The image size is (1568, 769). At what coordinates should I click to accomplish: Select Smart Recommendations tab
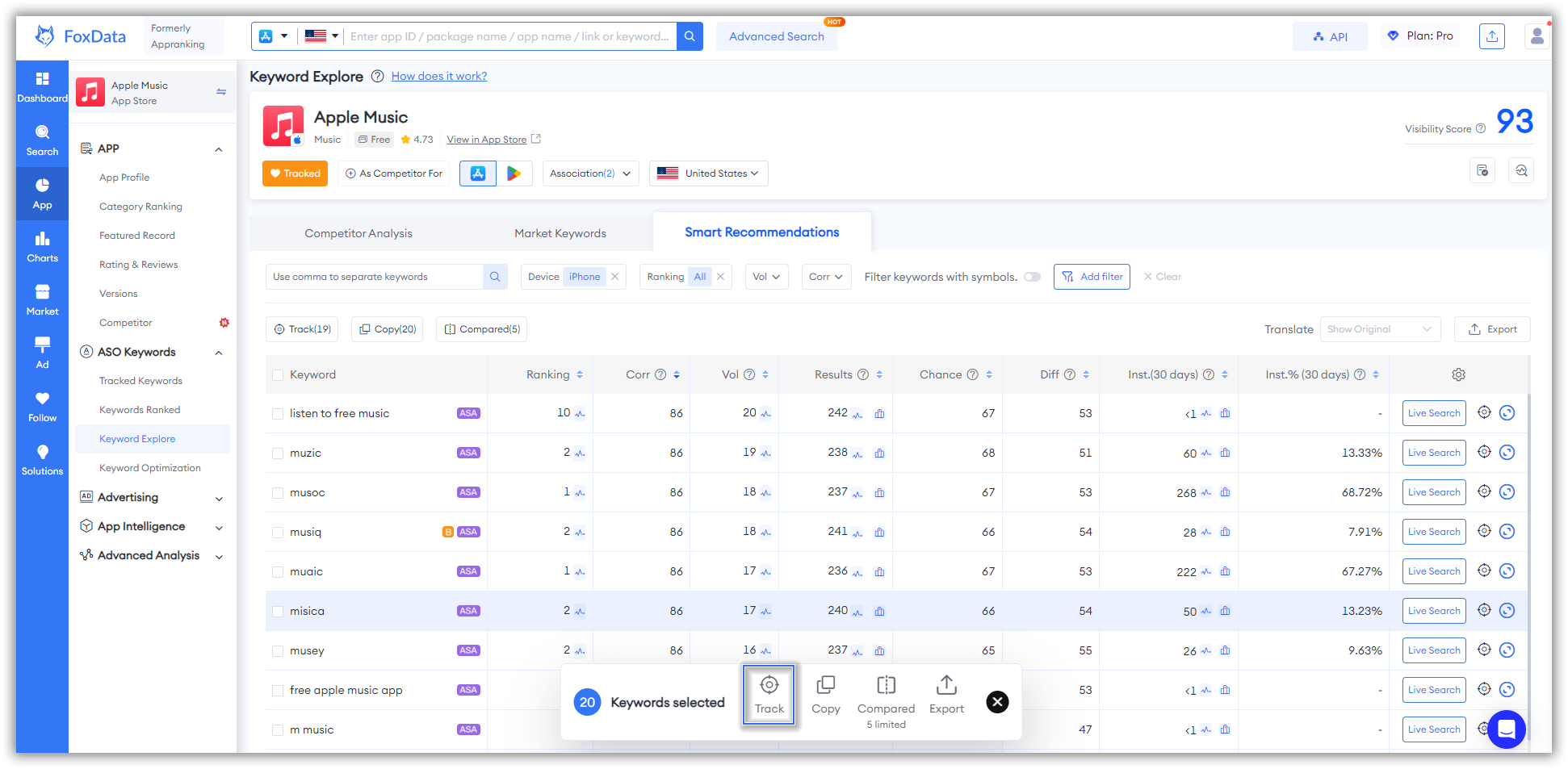pos(761,232)
